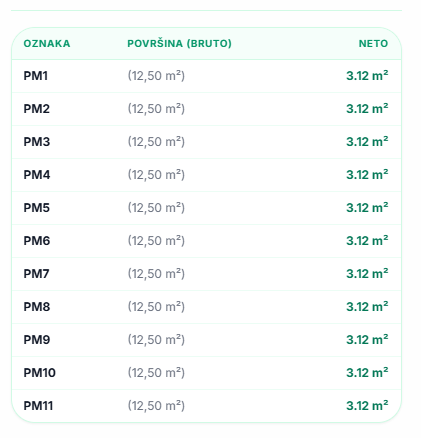Select the PM11 row label

(38, 406)
